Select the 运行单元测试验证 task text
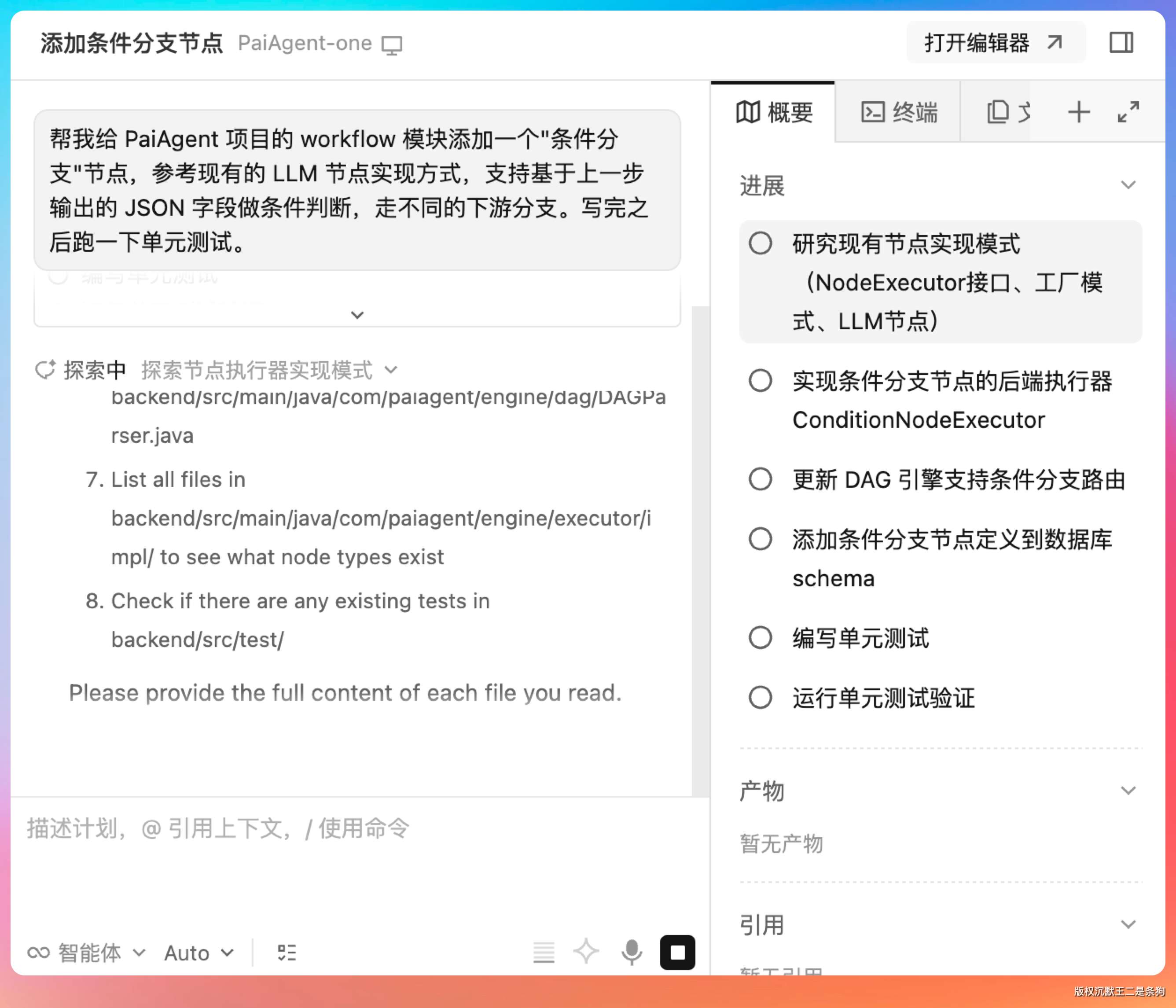This screenshot has height=1008, width=1176. 884,698
